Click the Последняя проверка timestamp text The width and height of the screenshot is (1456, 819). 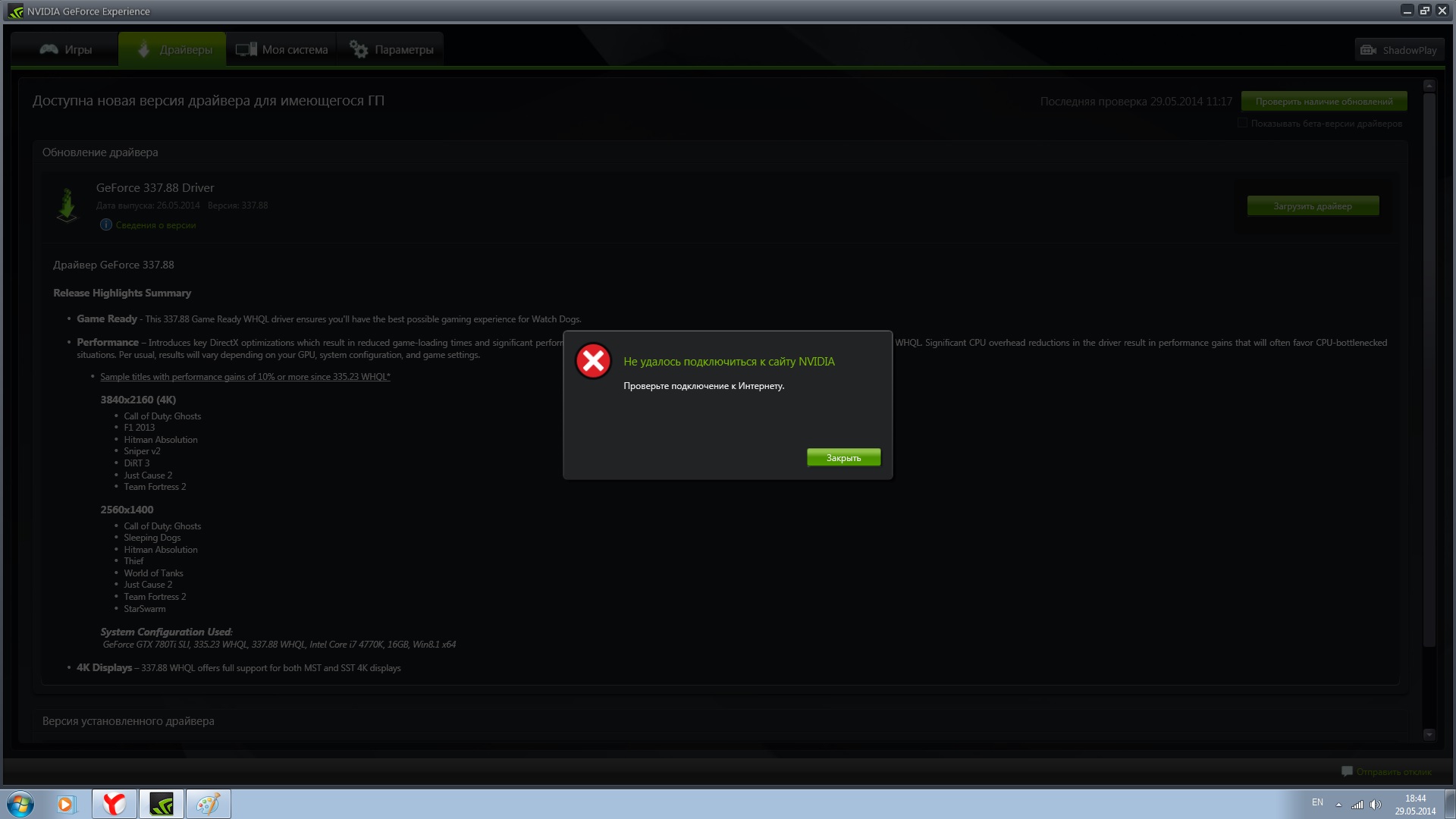(1136, 102)
